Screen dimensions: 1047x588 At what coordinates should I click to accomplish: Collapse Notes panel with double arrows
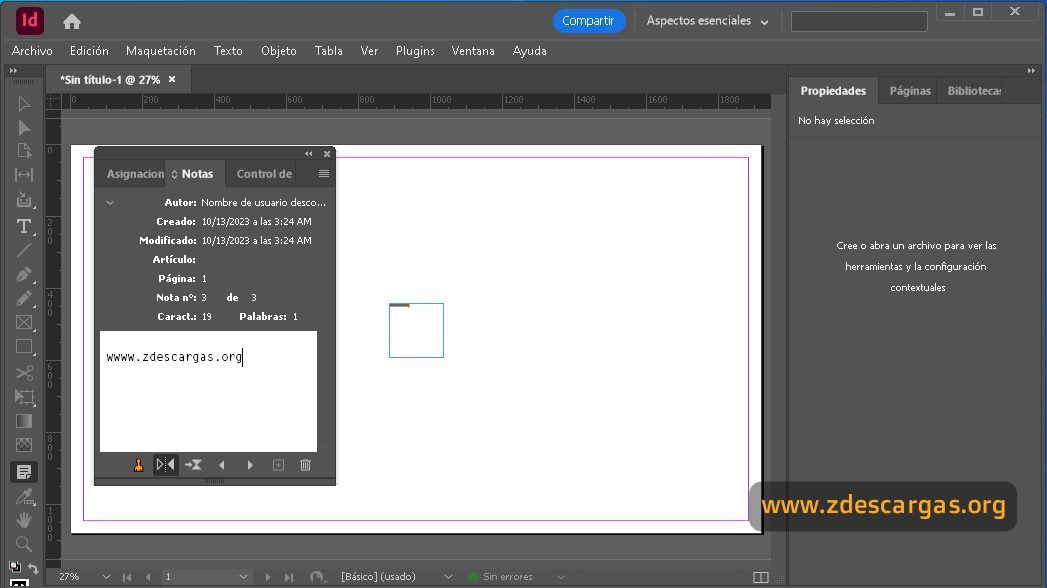pos(308,154)
